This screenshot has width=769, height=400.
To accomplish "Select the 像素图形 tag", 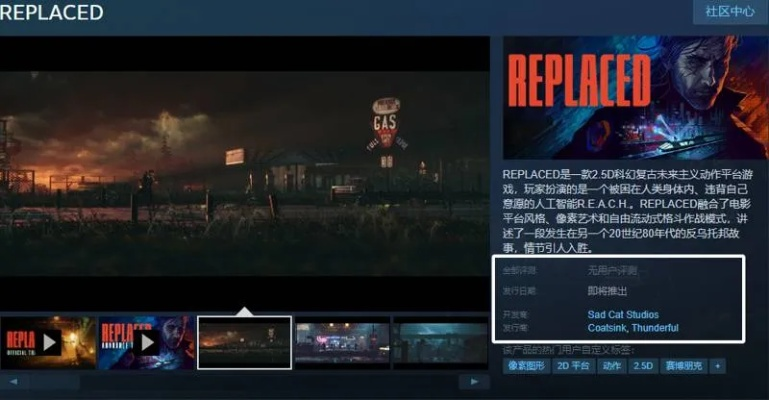I will pos(528,367).
